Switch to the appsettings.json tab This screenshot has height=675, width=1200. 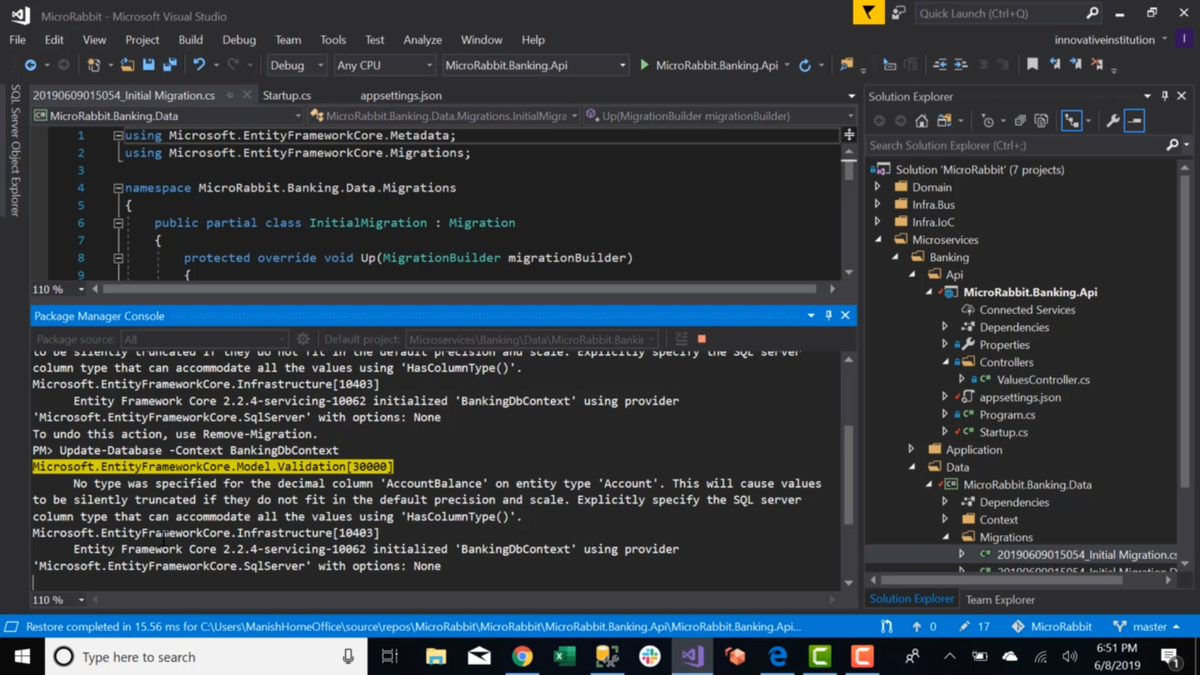click(x=401, y=96)
